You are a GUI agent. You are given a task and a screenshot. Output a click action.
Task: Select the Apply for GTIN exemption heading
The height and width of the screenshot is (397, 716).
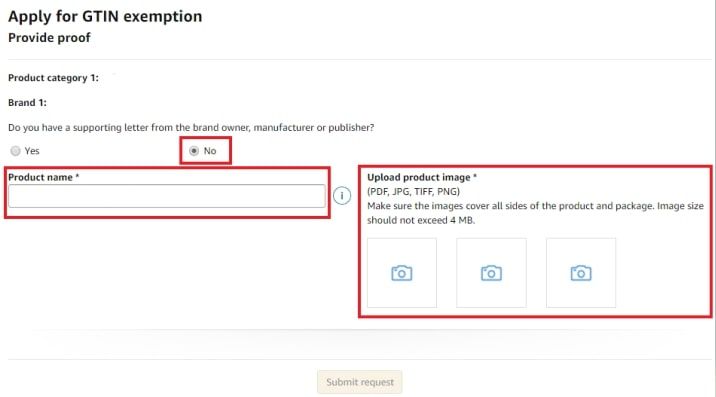[105, 16]
